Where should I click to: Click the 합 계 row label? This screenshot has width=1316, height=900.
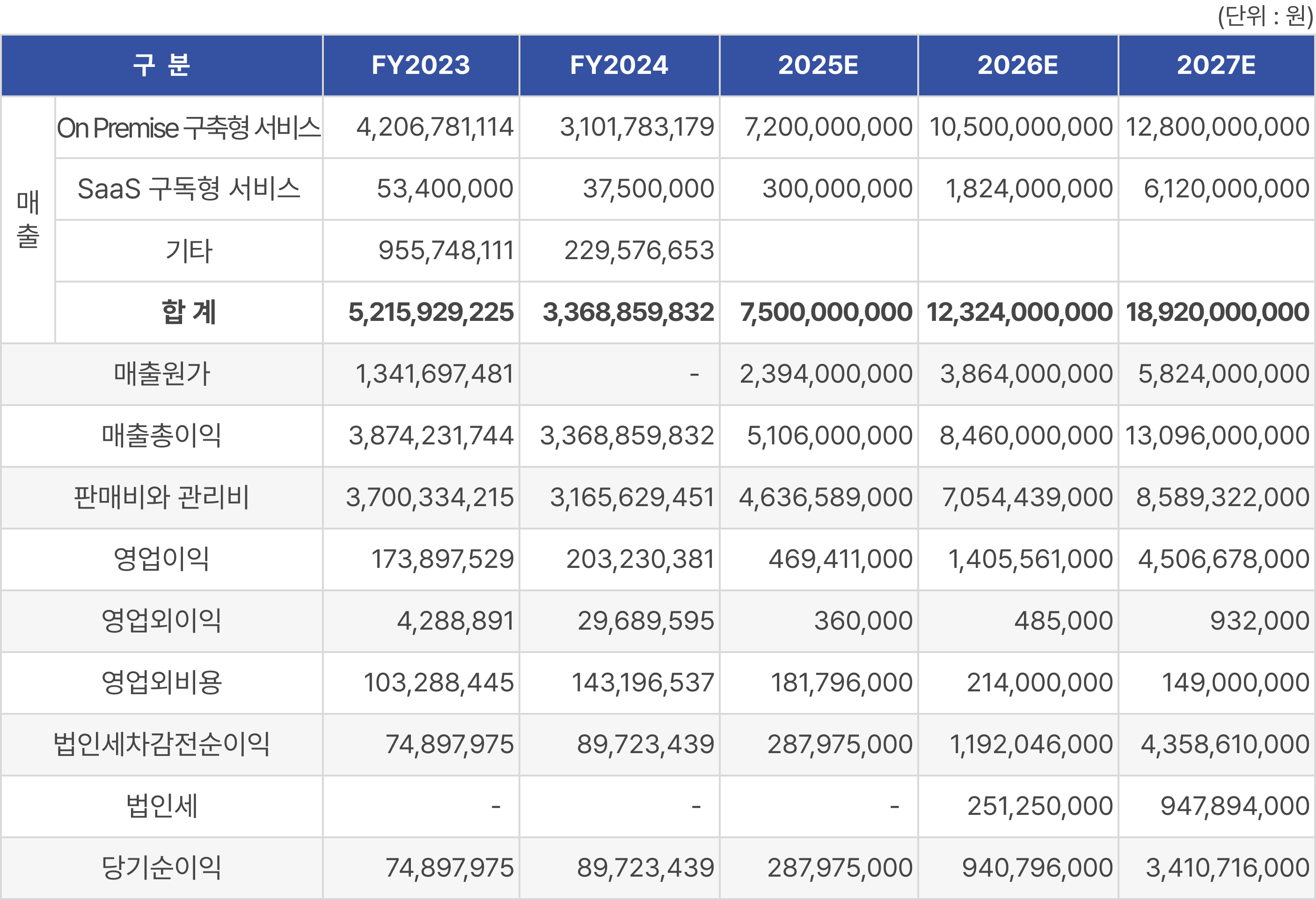(x=189, y=312)
